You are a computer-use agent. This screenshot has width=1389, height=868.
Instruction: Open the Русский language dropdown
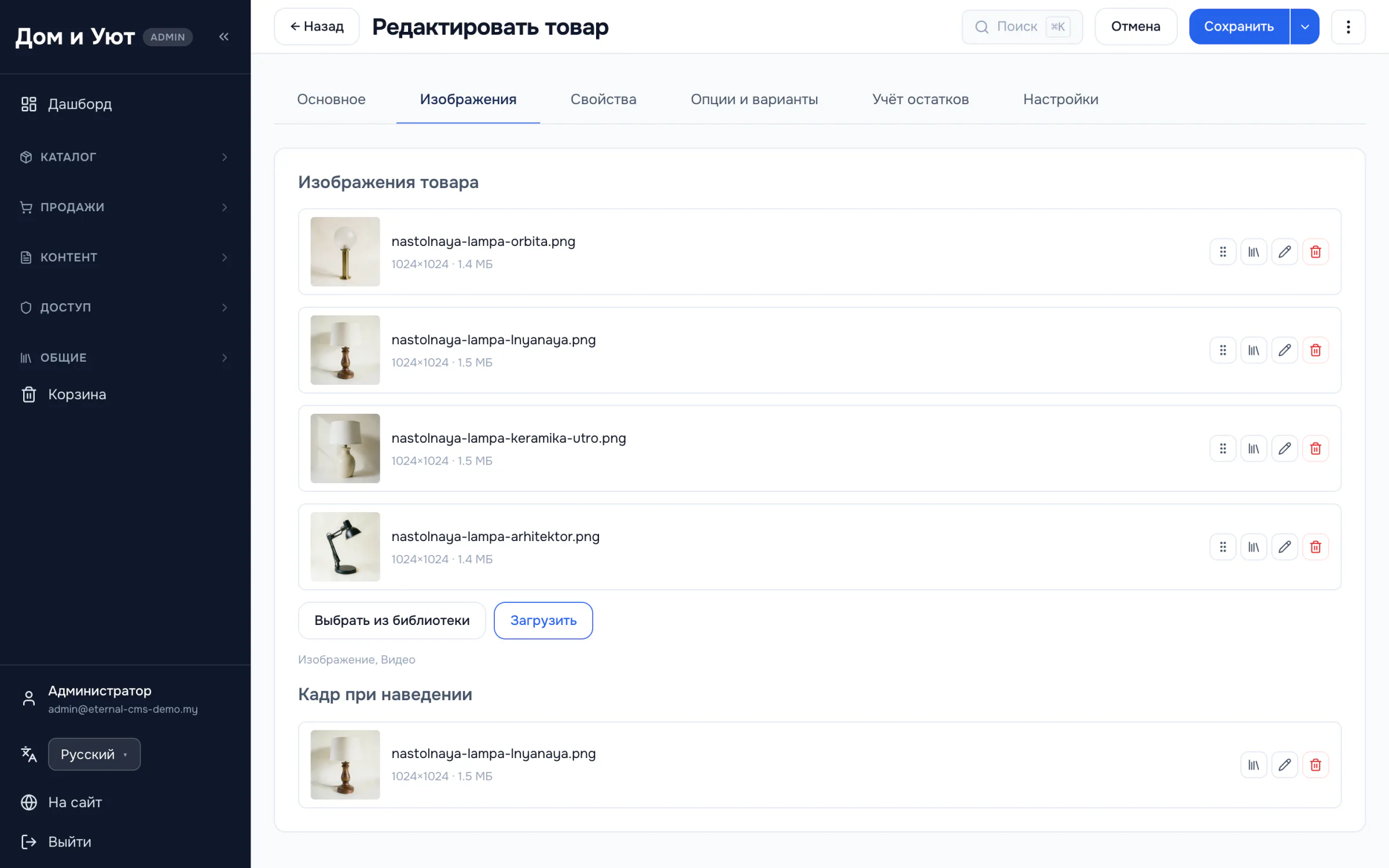click(94, 755)
